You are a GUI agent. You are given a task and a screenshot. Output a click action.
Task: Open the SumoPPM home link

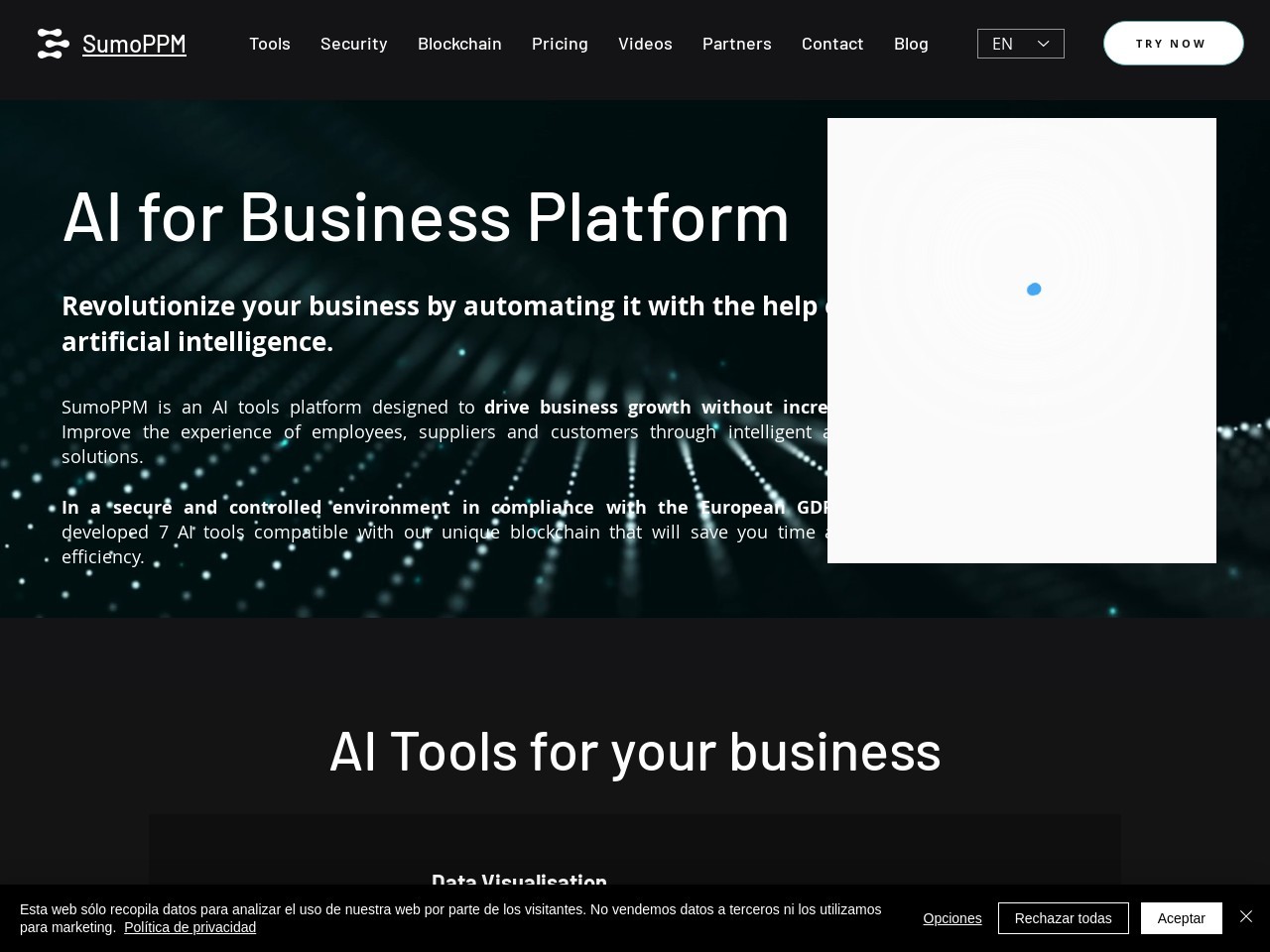134,44
